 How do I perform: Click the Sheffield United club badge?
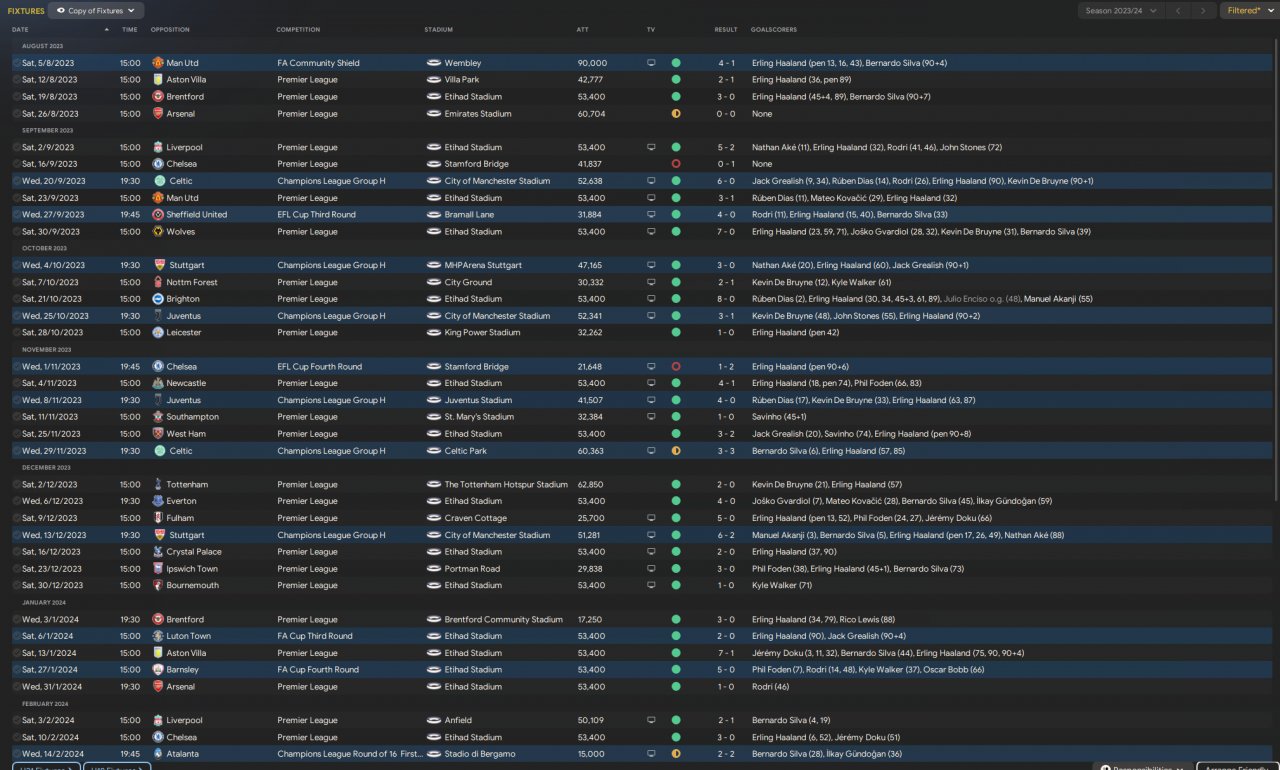click(158, 215)
